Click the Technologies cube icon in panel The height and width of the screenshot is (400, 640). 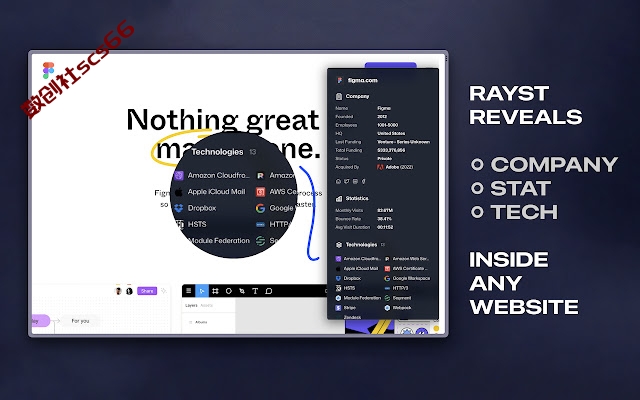click(x=339, y=245)
